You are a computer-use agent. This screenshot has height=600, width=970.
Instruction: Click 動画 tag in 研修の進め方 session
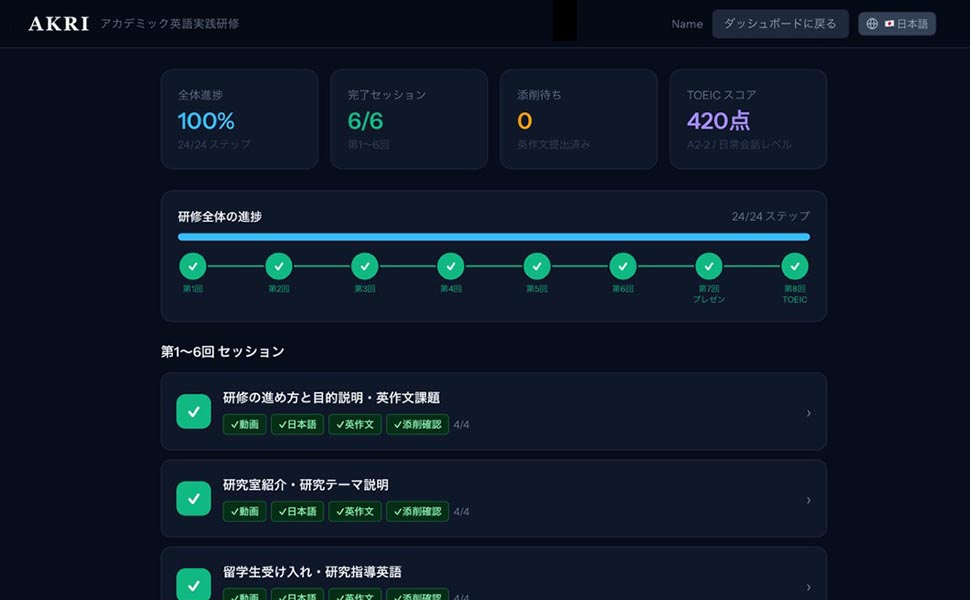244,424
